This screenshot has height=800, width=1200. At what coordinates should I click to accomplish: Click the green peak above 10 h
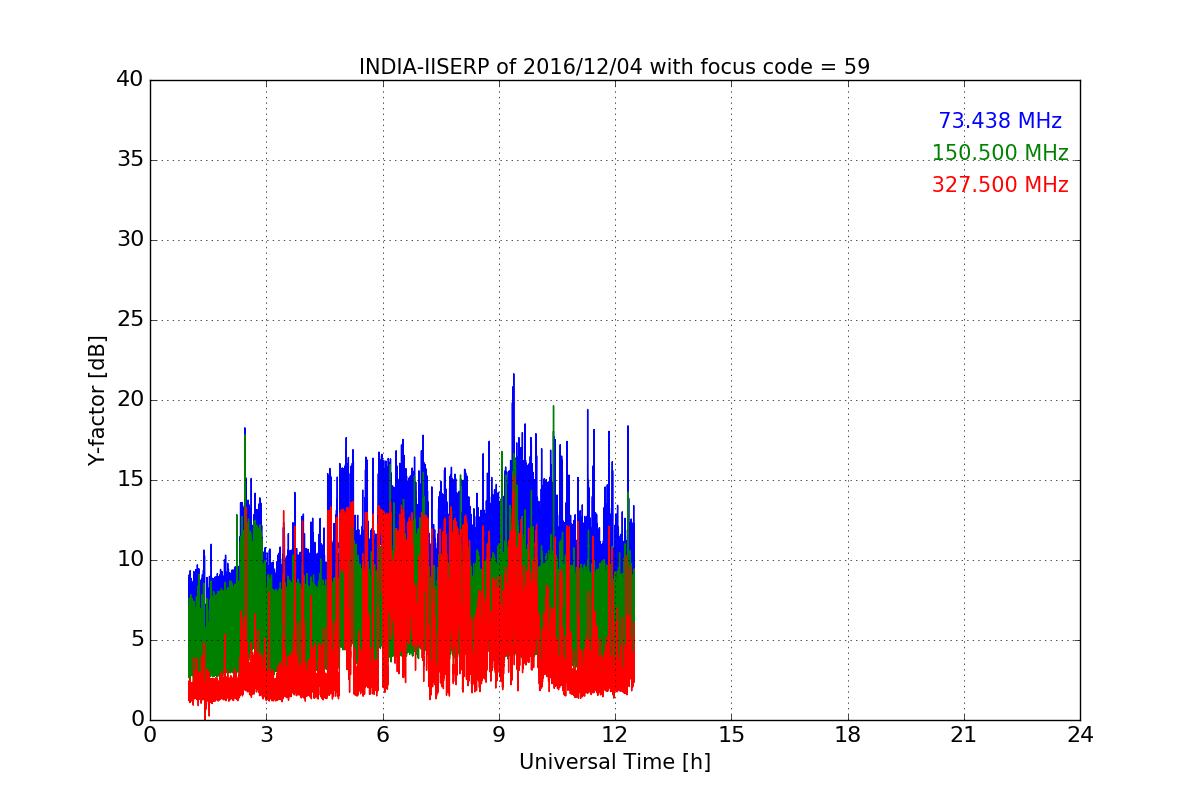(x=553, y=407)
